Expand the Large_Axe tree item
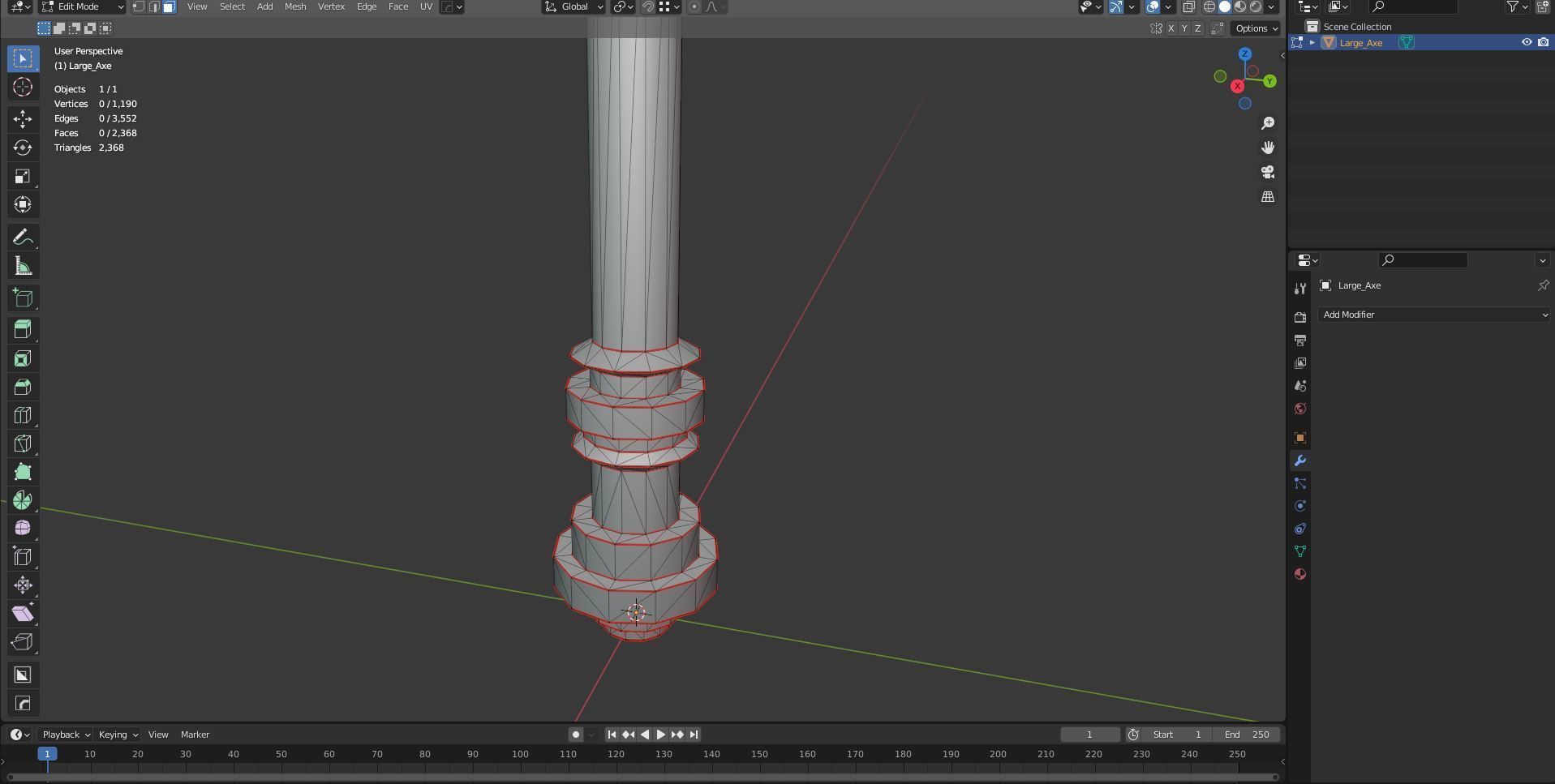 click(x=1312, y=42)
